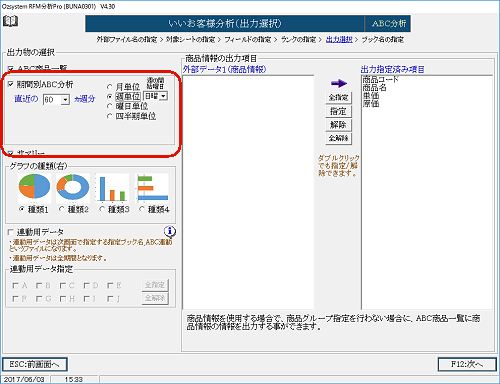The width and height of the screenshot is (500, 384).
Task: Pick the column chart thumbnail 種類3
Action: point(112,187)
